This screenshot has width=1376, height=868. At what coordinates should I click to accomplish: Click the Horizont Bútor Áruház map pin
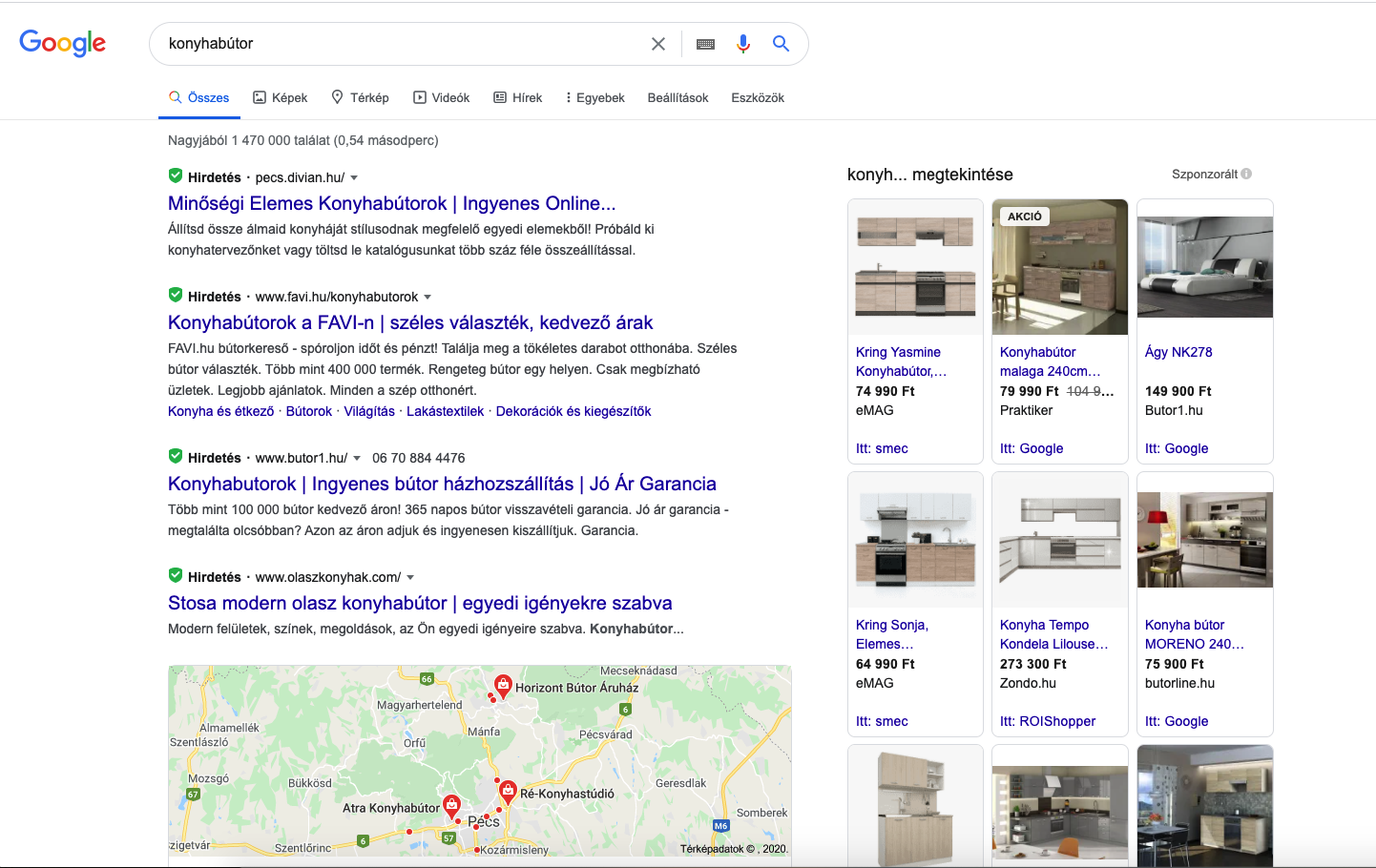click(x=502, y=684)
